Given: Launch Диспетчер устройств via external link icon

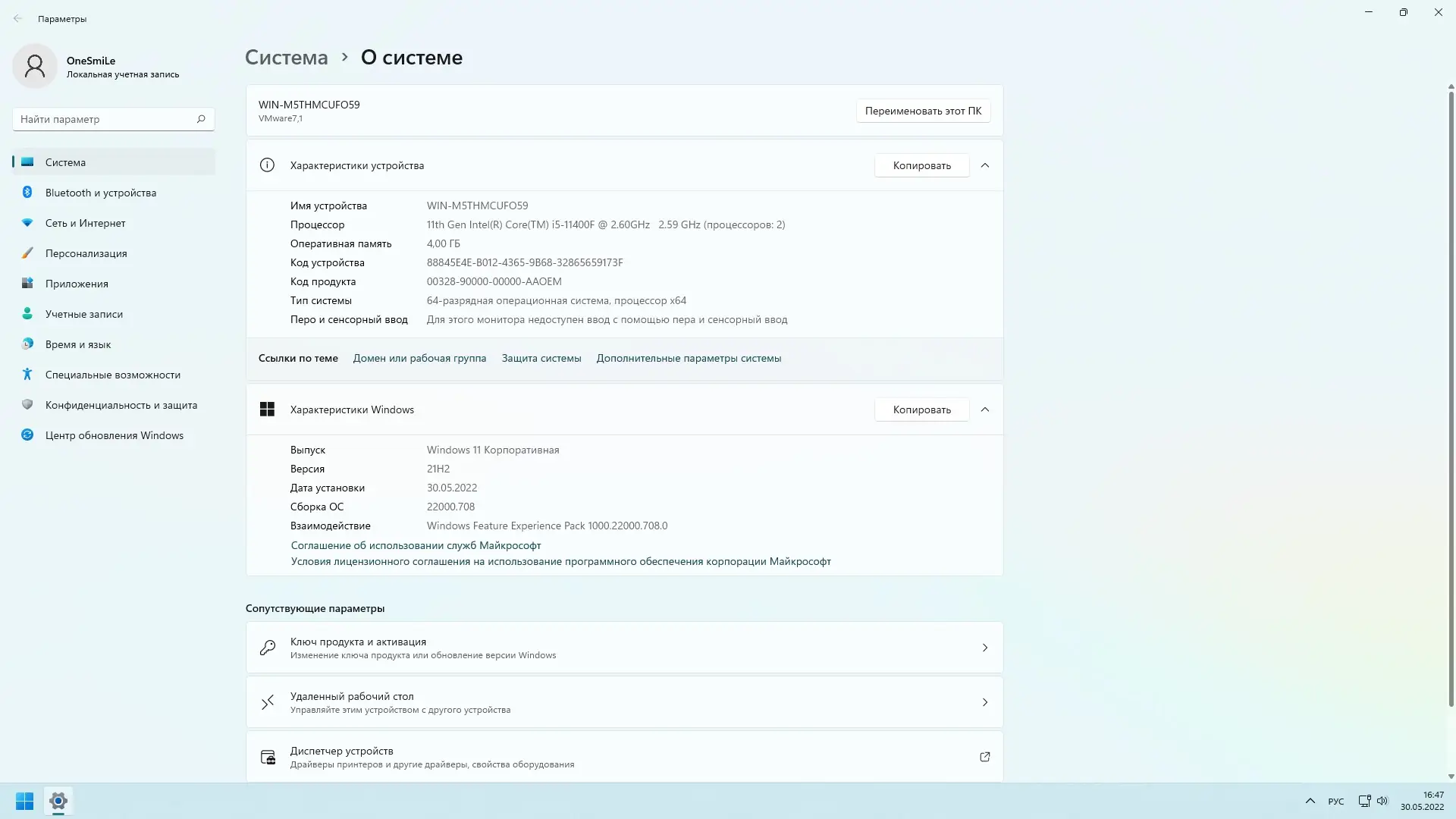Looking at the screenshot, I should tap(984, 757).
